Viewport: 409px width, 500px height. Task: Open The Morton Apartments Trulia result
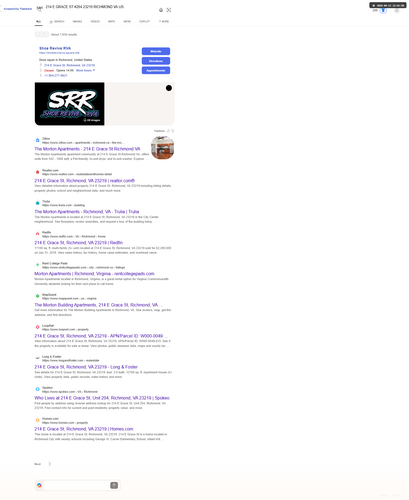pyautogui.click(x=87, y=212)
